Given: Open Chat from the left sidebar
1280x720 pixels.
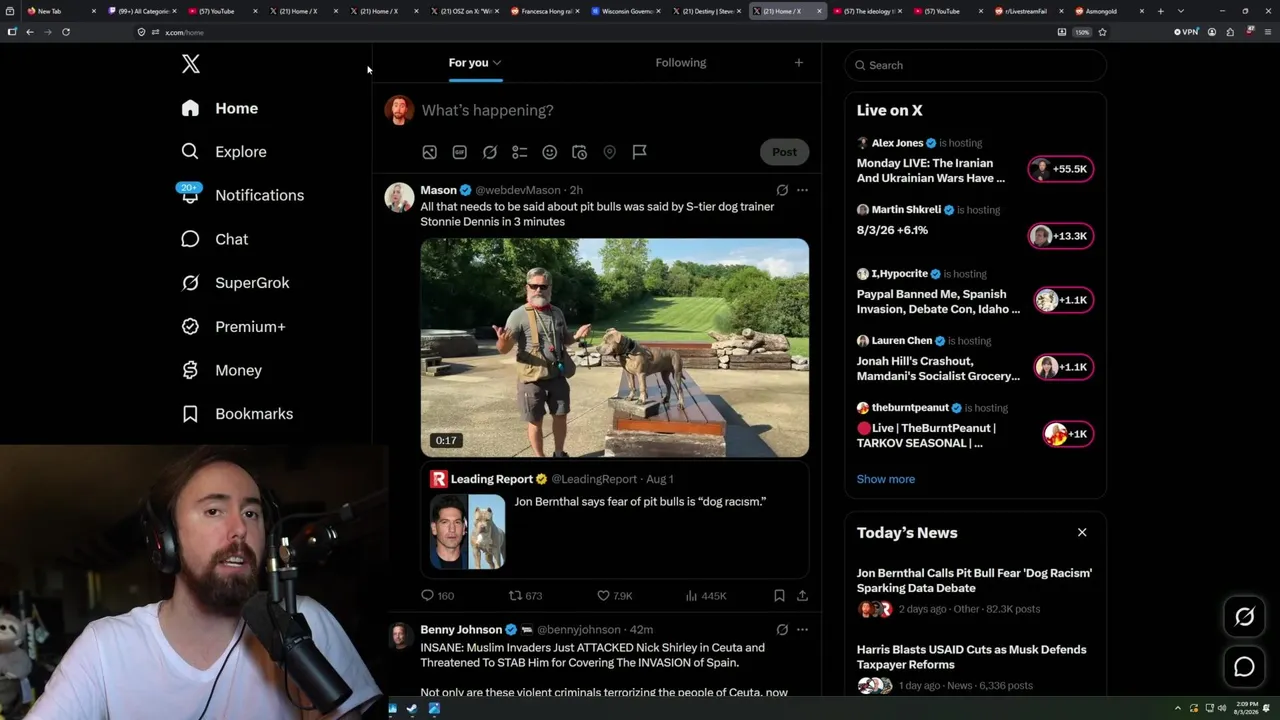Looking at the screenshot, I should coord(214,239).
